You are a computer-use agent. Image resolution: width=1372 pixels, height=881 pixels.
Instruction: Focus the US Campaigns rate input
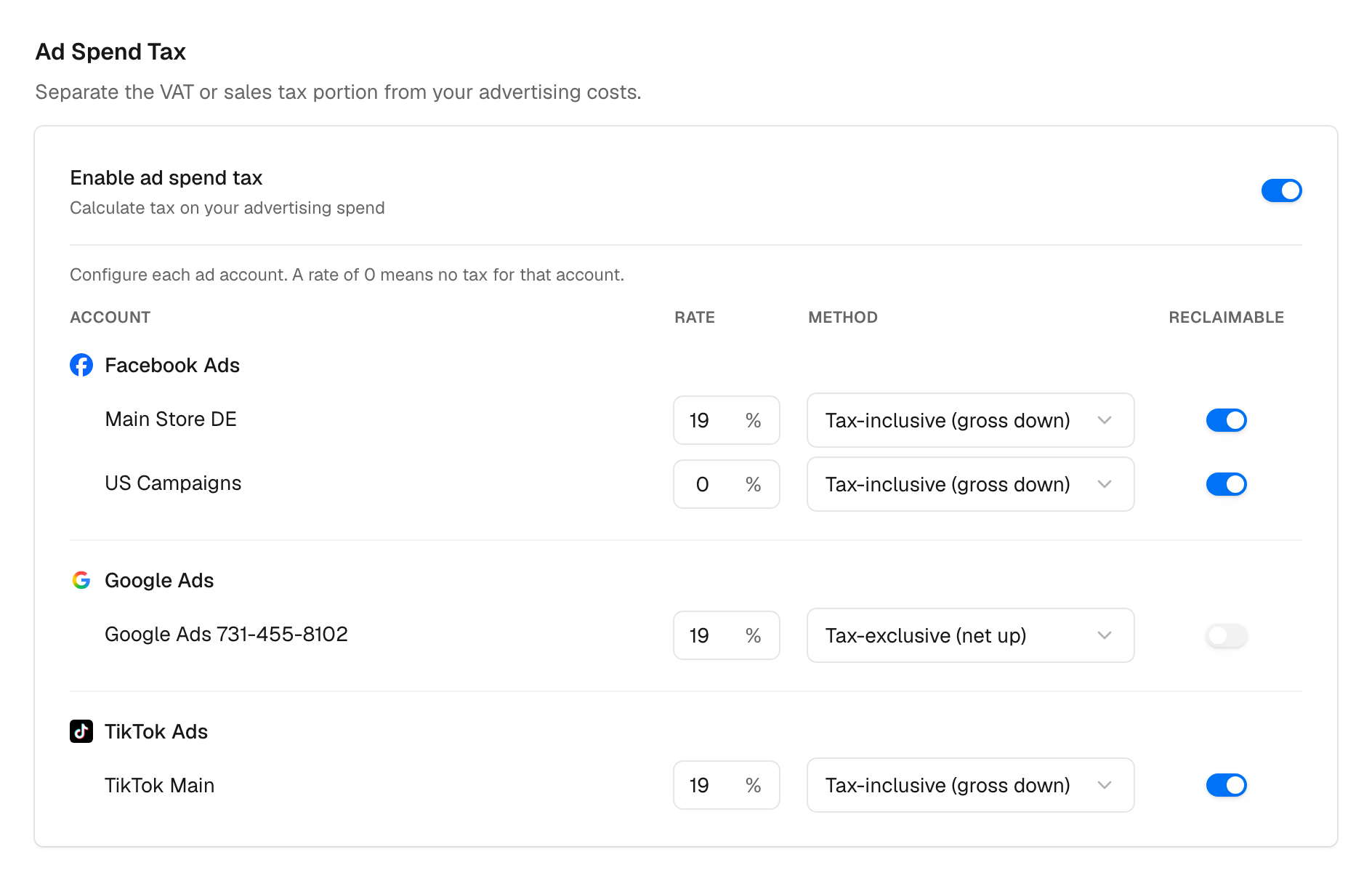726,484
